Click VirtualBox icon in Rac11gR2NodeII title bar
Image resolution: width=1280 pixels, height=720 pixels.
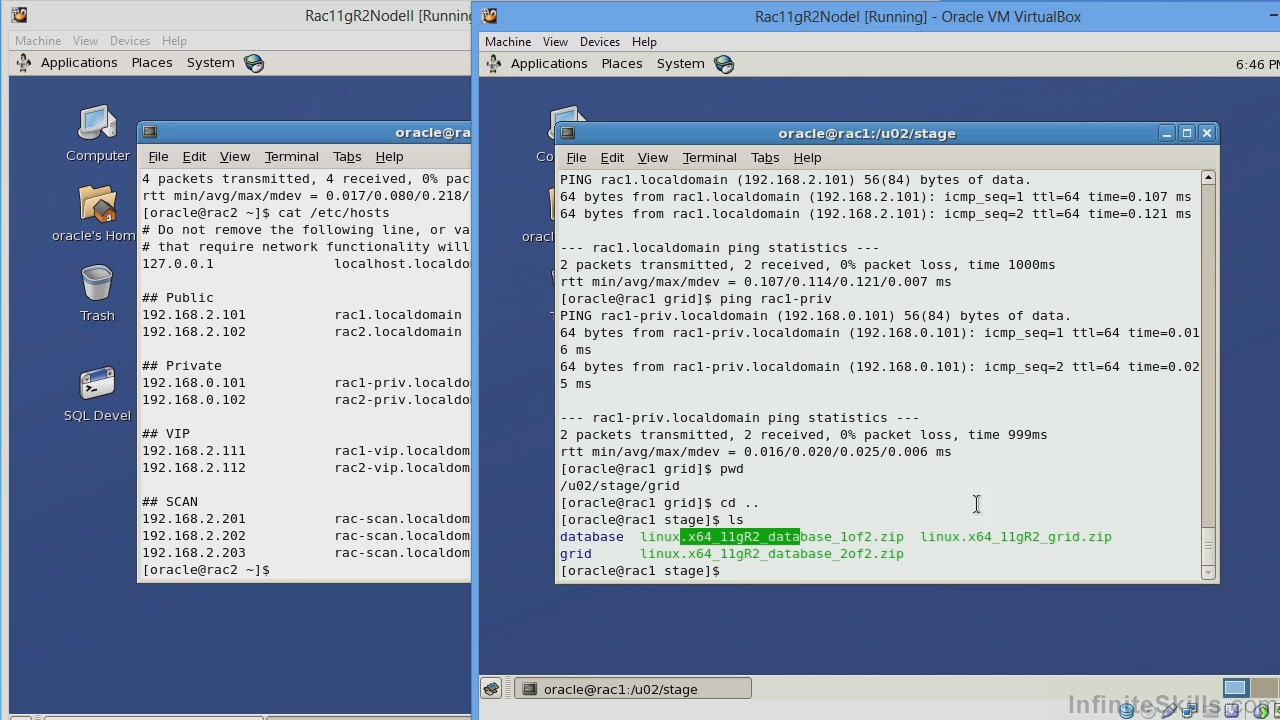tap(19, 15)
